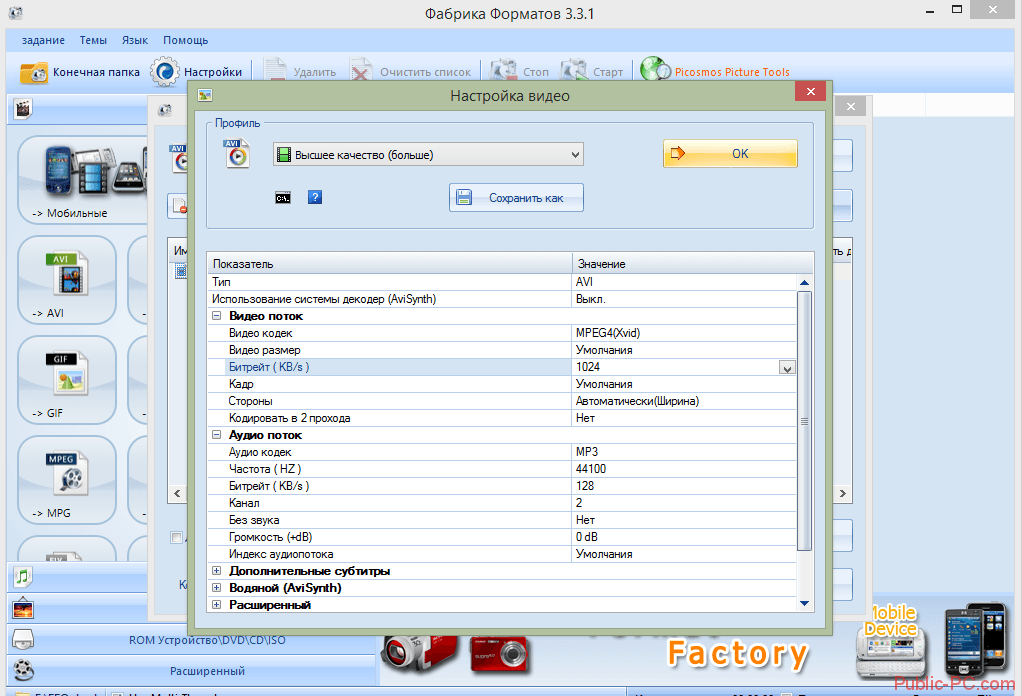
Task: Open the Битрейт 1024 value dropdown
Action: click(x=787, y=368)
